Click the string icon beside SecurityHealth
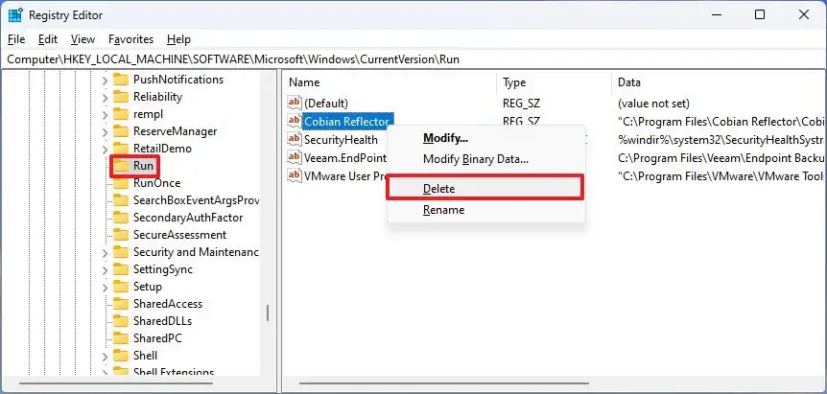827x394 pixels. [x=294, y=139]
